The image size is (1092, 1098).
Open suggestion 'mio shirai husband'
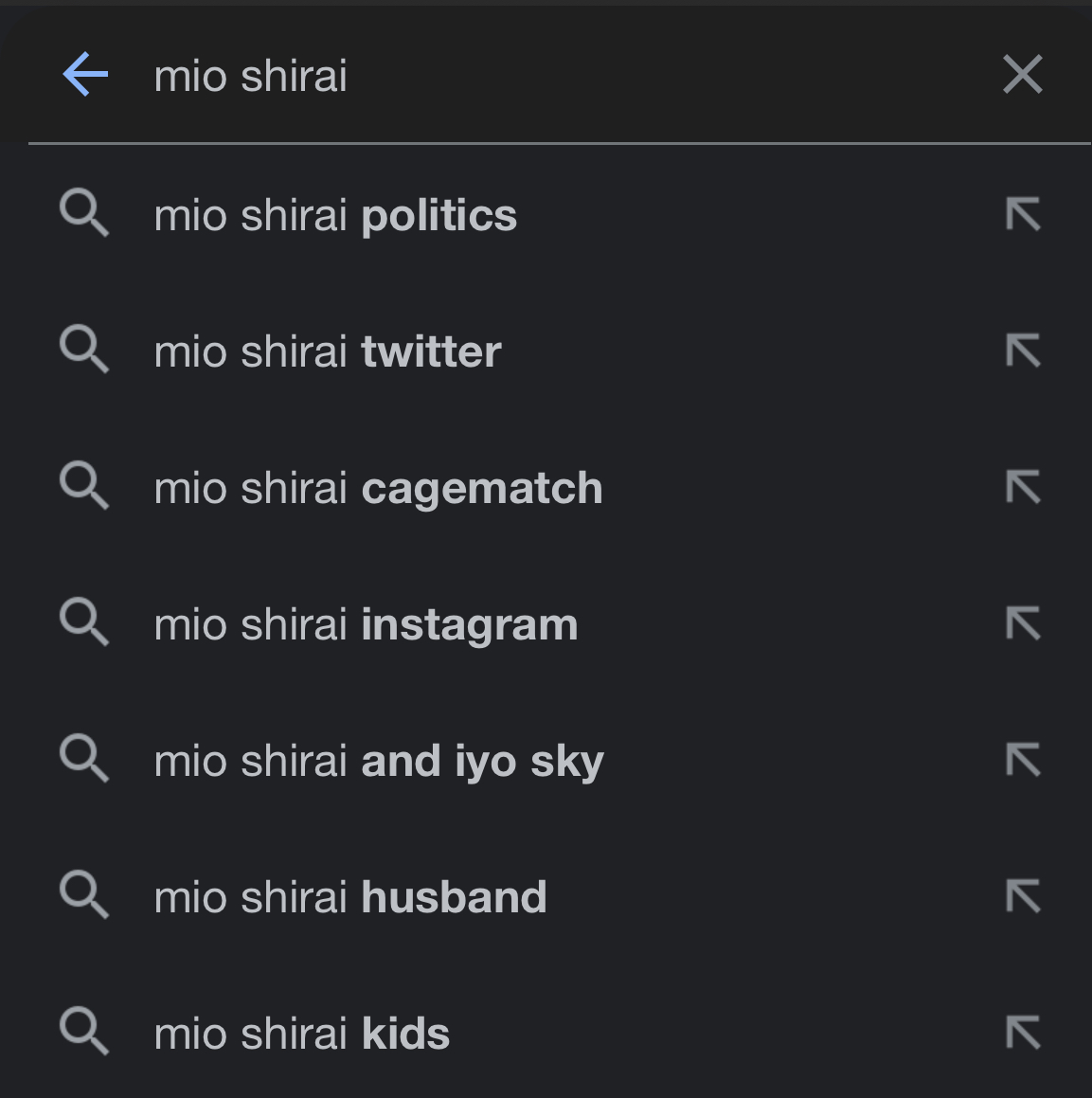546,897
